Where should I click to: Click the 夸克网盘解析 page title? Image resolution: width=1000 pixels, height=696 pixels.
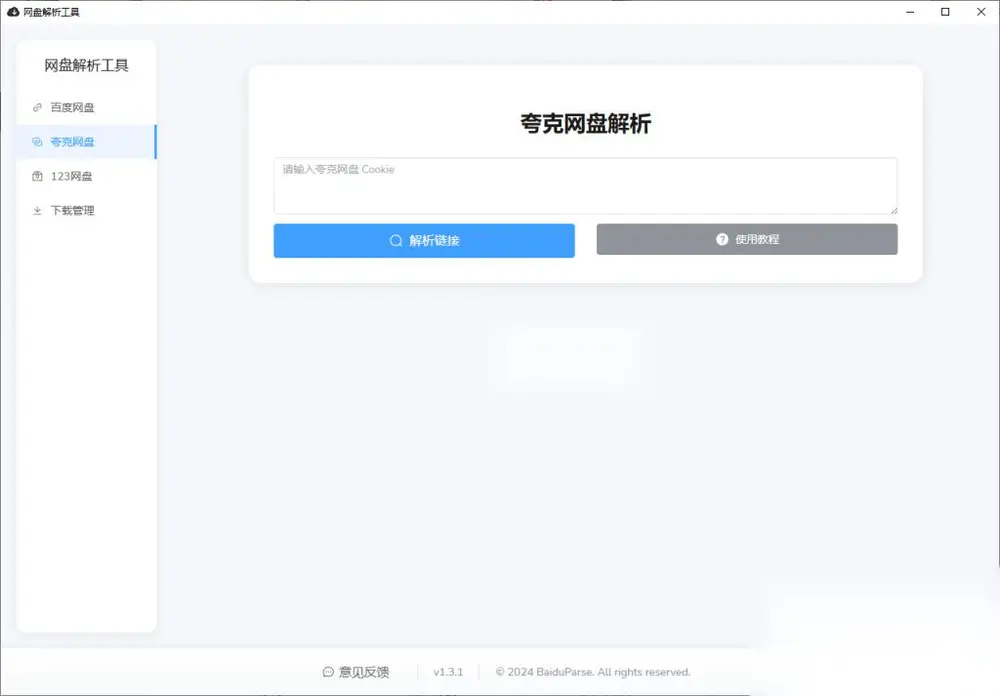tap(585, 123)
